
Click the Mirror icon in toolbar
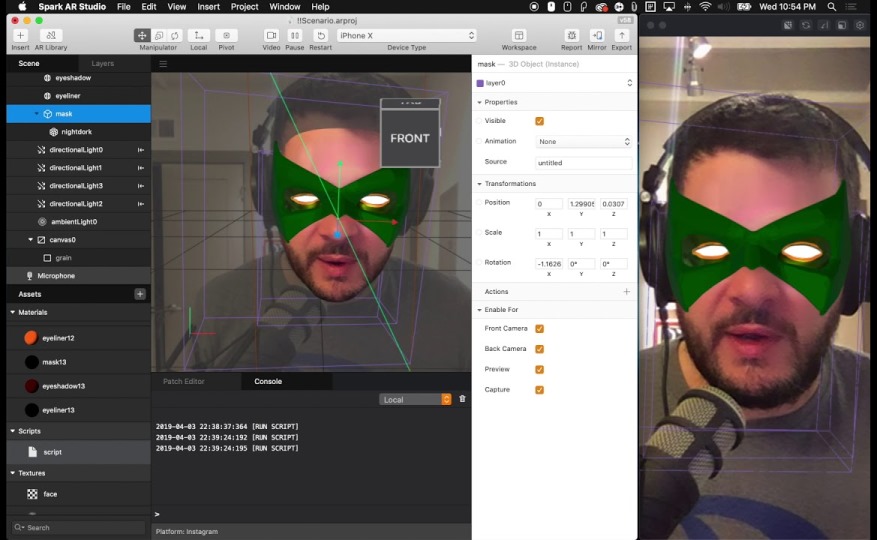pyautogui.click(x=597, y=35)
